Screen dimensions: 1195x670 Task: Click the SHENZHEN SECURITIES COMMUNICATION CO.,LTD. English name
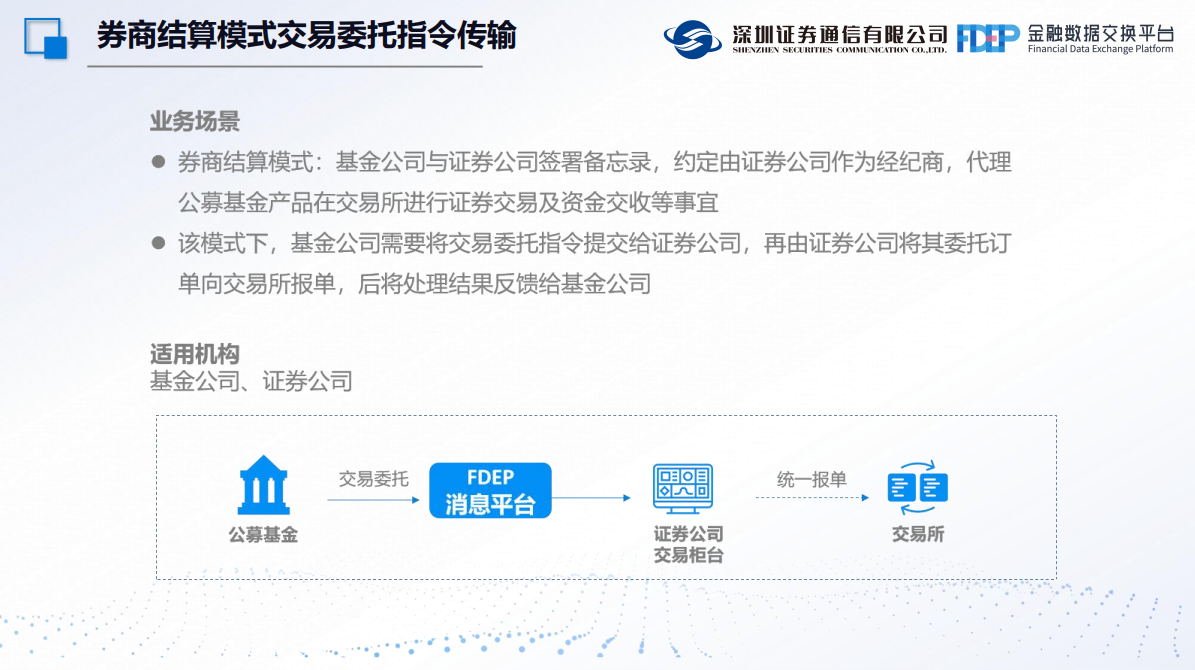[x=840, y=50]
